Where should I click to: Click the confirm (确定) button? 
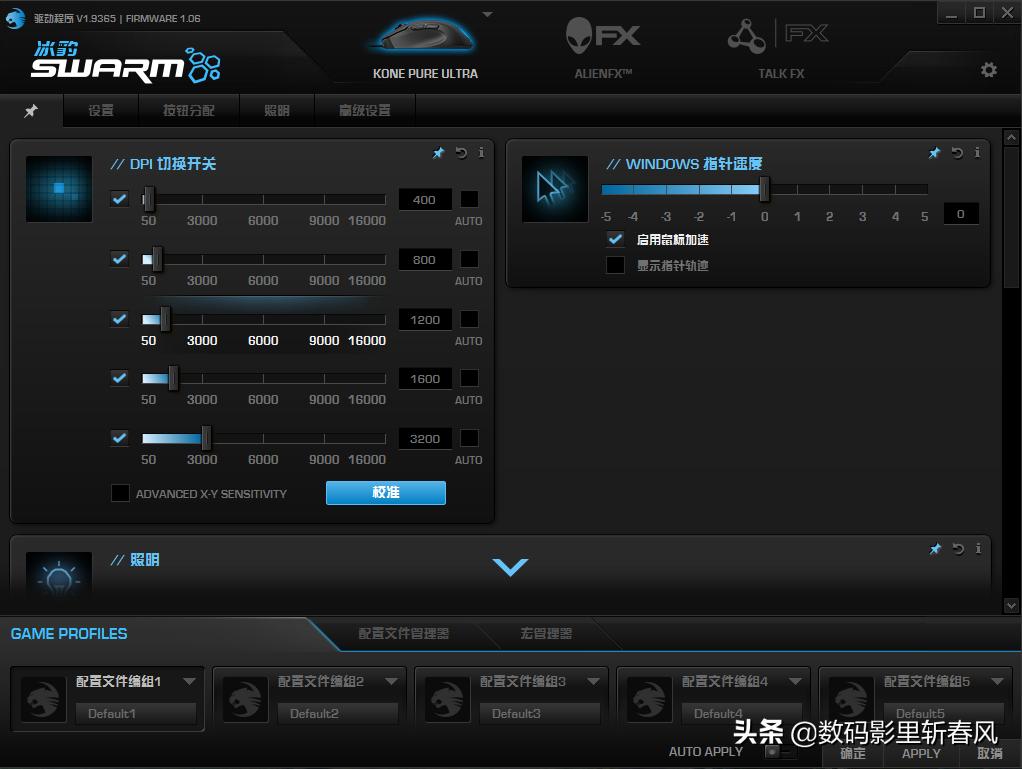point(853,753)
